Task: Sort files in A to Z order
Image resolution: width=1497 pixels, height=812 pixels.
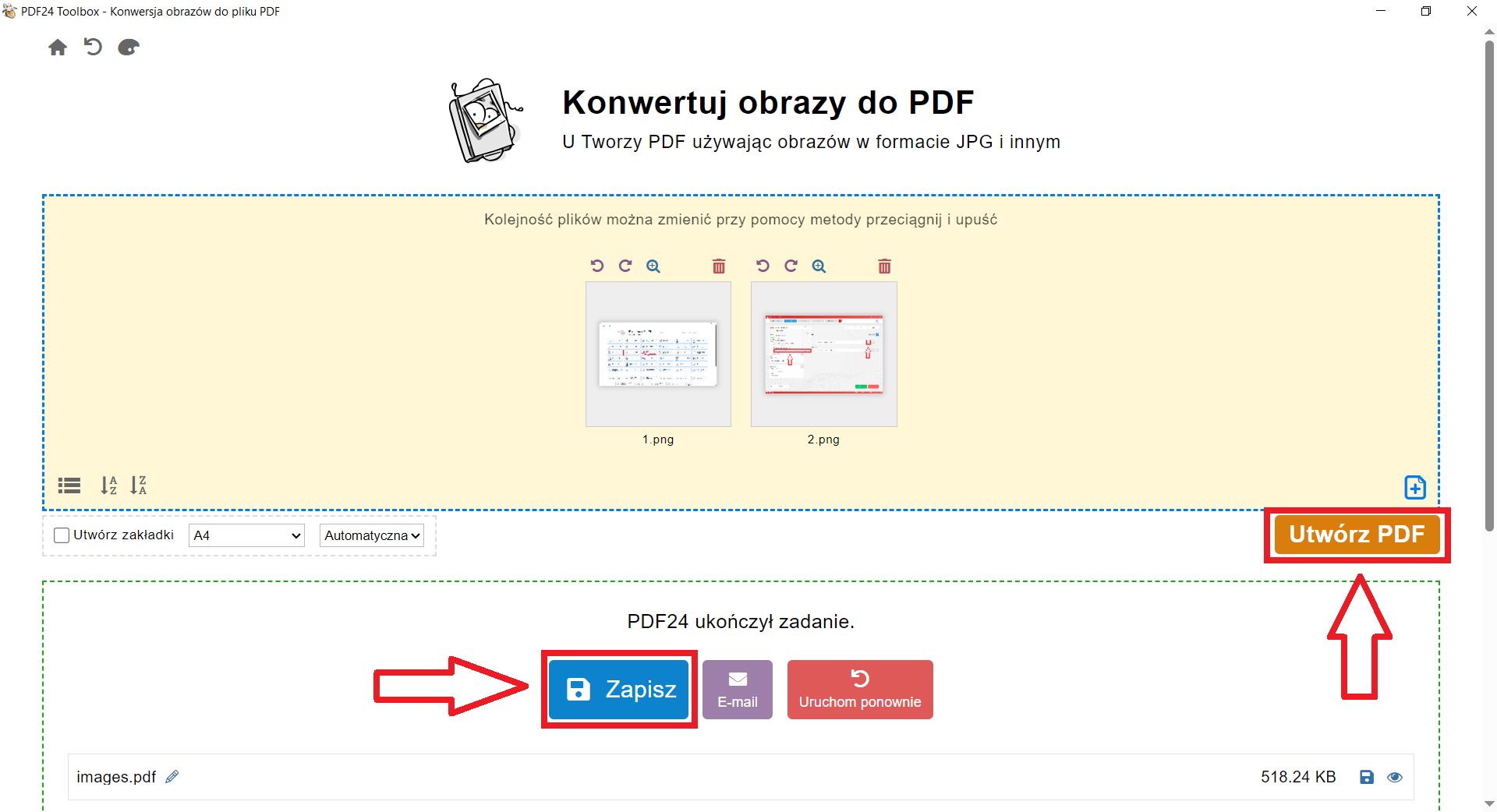Action: [x=108, y=485]
